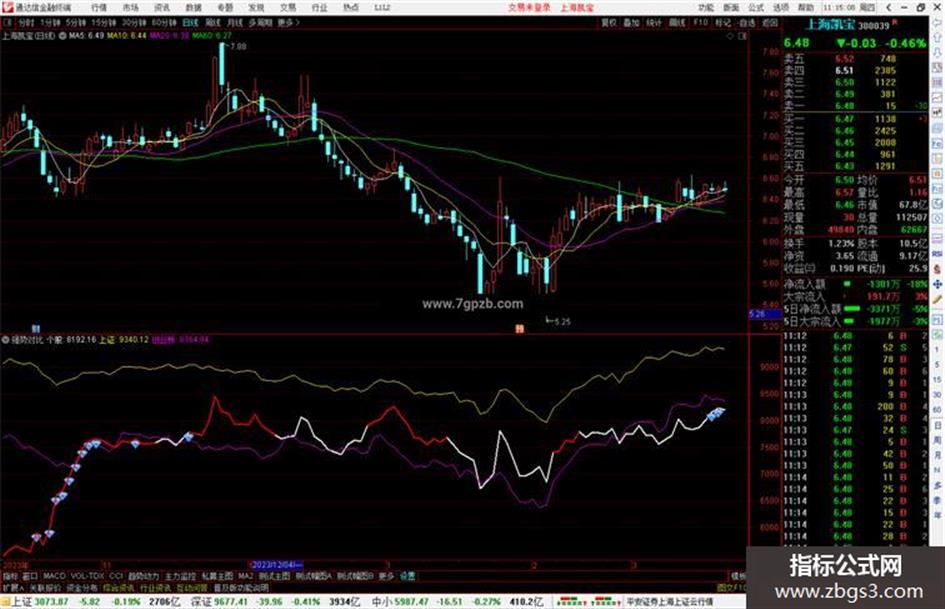Switch to the 30分钟 period tab
The height and width of the screenshot is (609, 945).
point(134,22)
